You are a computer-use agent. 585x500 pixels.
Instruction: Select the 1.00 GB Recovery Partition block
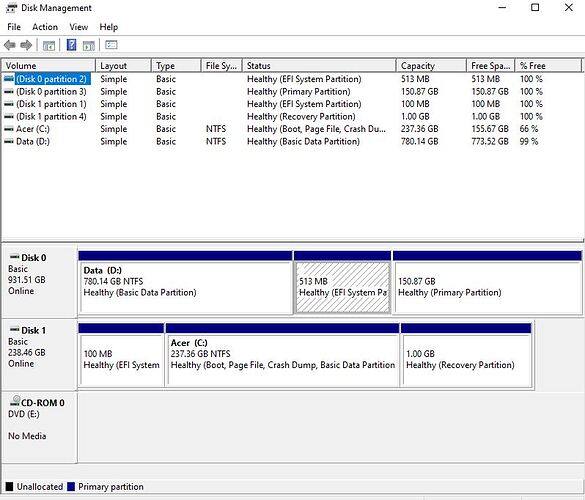click(466, 360)
